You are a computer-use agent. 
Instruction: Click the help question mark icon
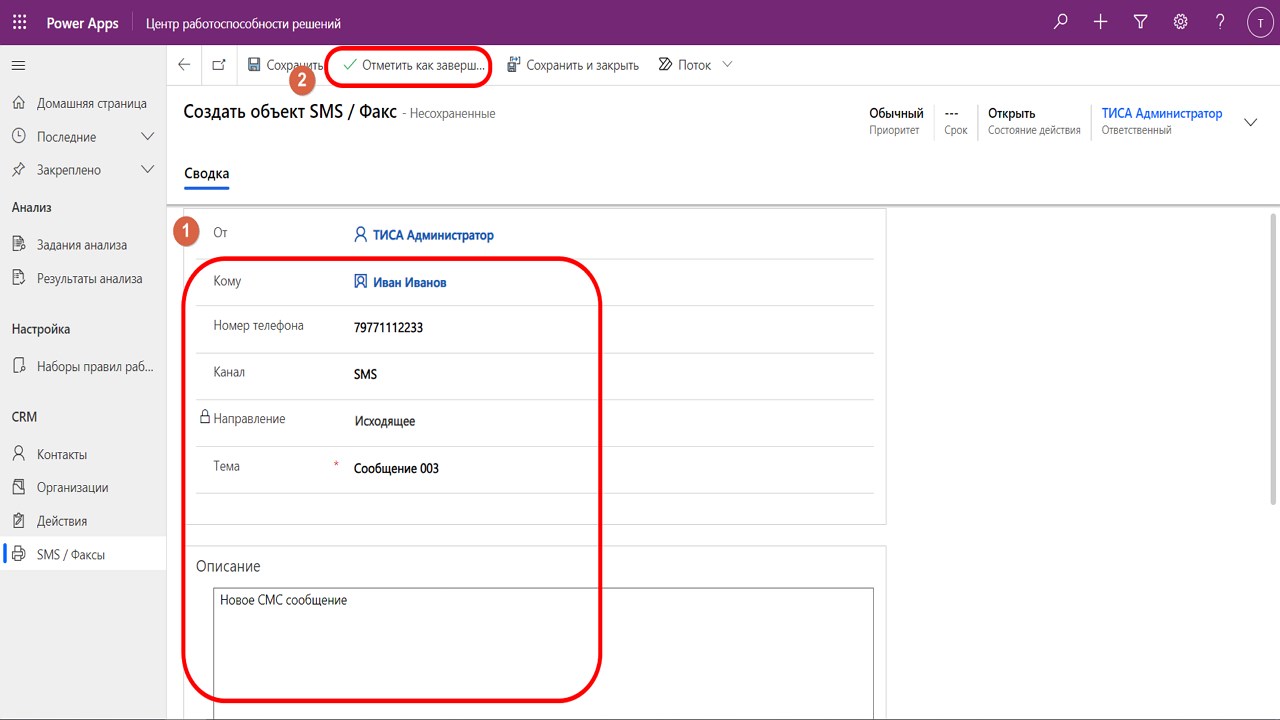(x=1220, y=22)
